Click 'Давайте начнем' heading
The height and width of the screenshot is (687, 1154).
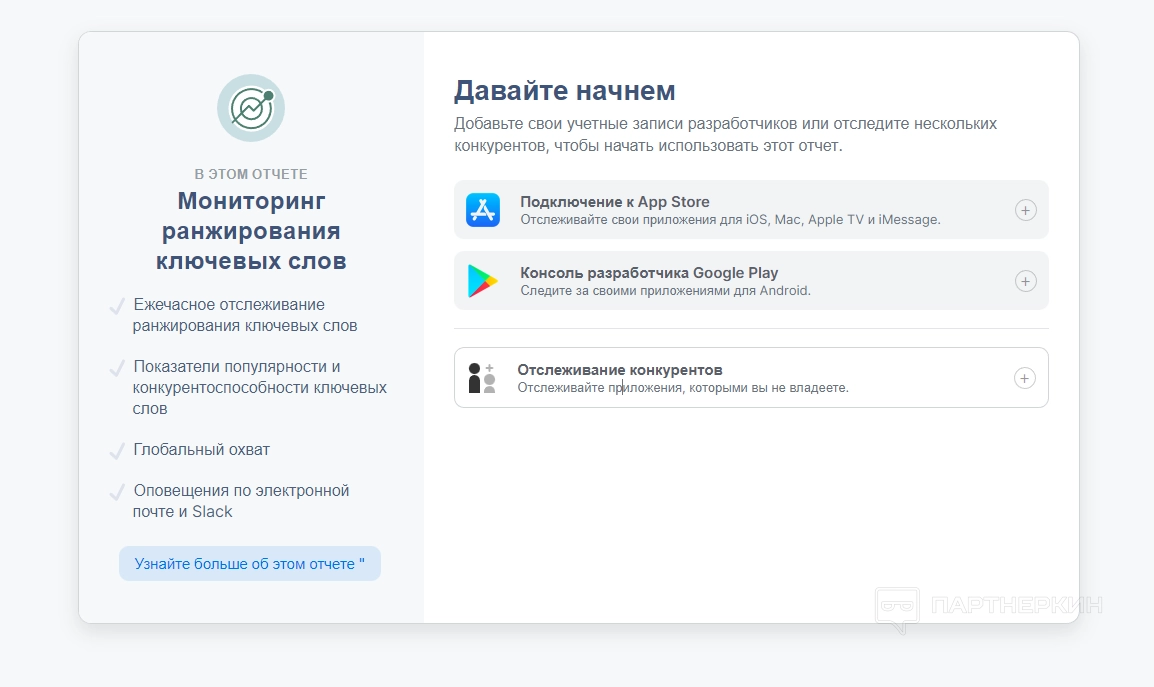[x=564, y=91]
